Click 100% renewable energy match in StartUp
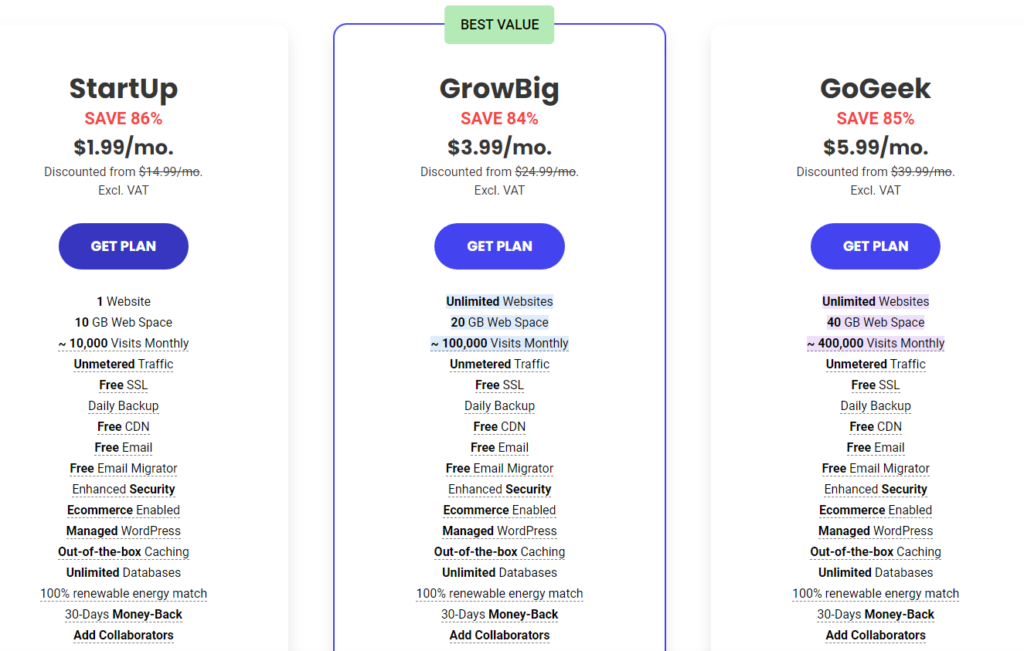The width and height of the screenshot is (1024, 651). click(x=123, y=594)
